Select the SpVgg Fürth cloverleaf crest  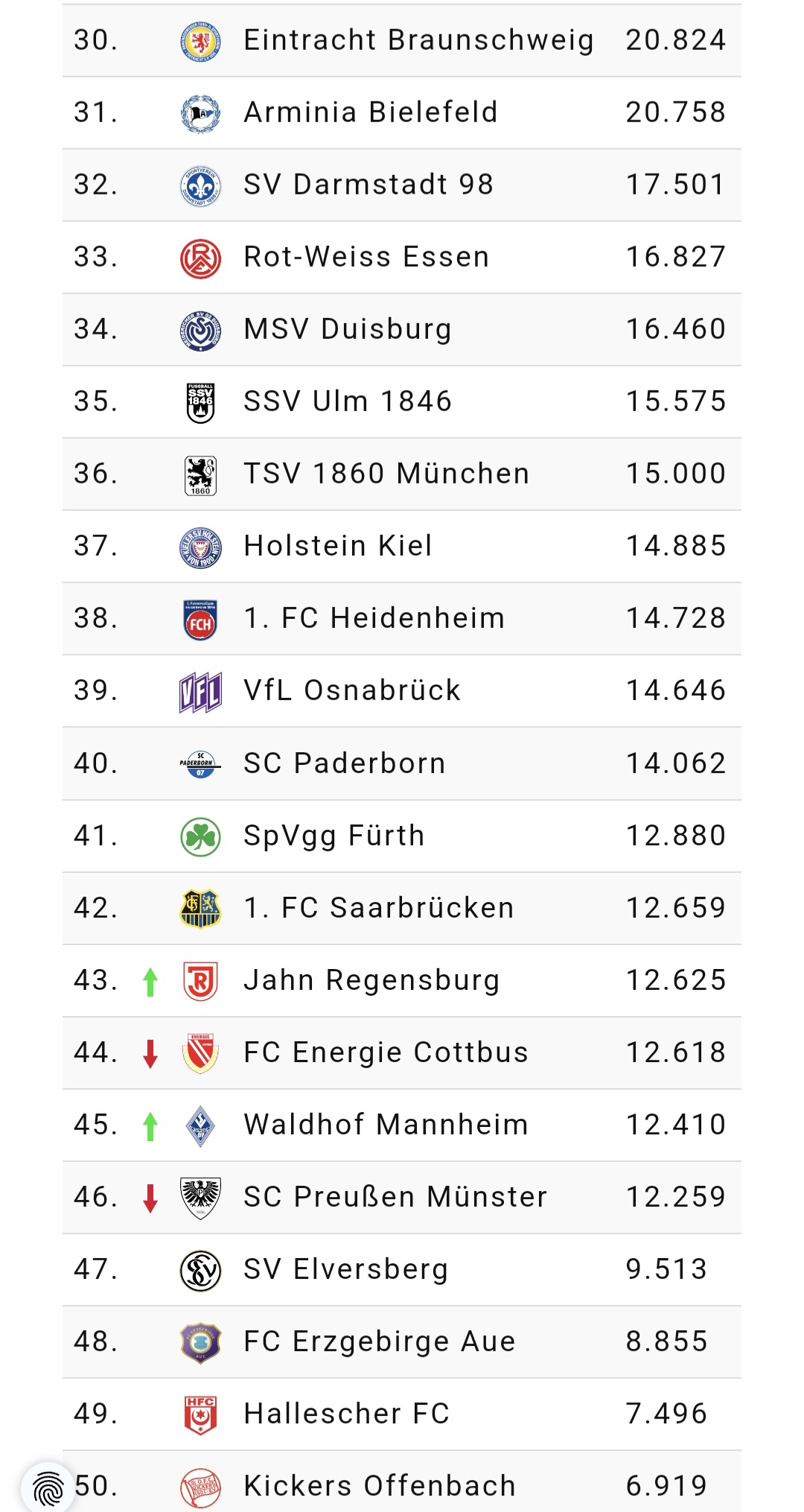(200, 836)
